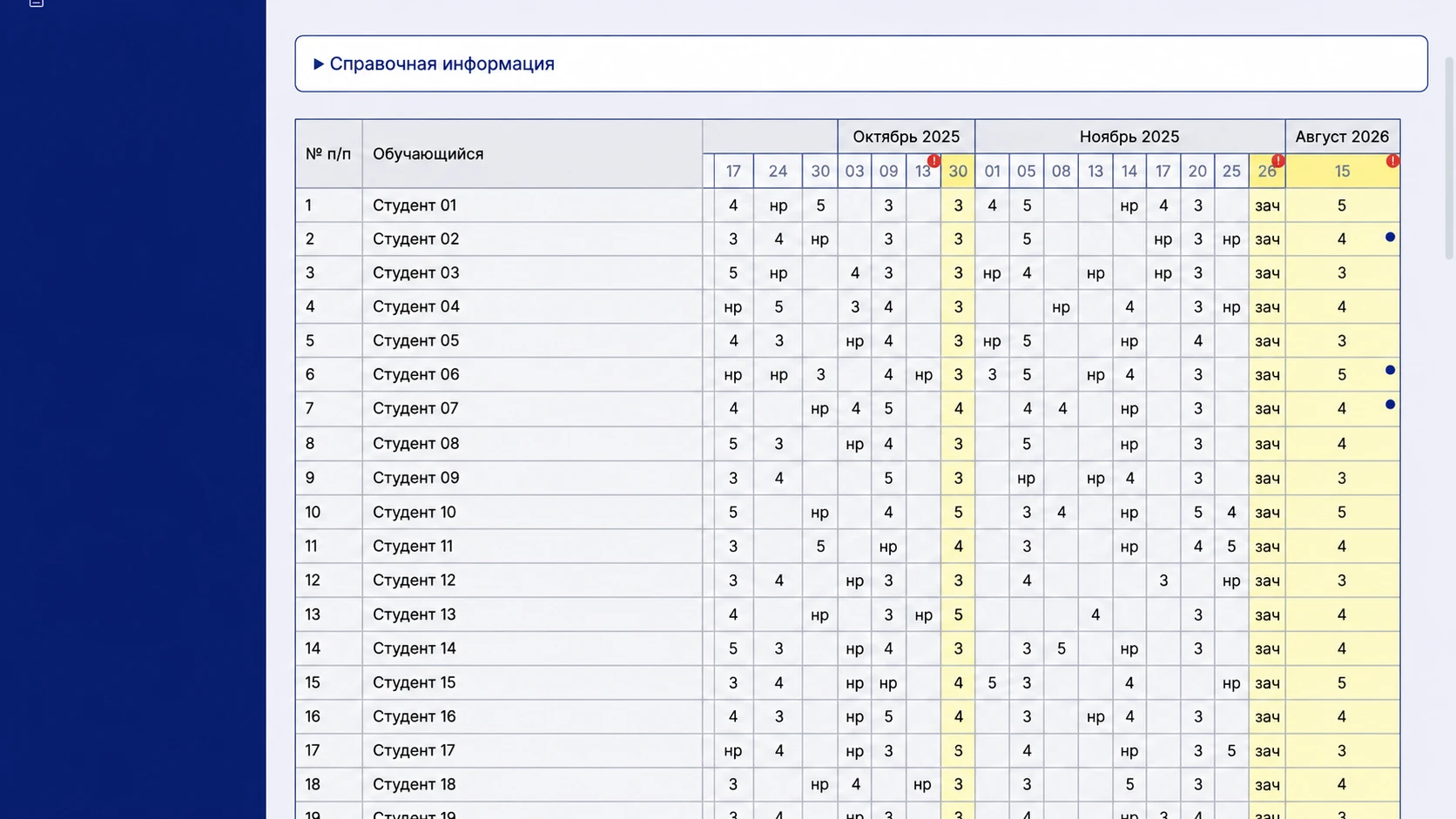Click August grade 5 for Студент 01
The width and height of the screenshot is (1456, 819).
(1342, 205)
